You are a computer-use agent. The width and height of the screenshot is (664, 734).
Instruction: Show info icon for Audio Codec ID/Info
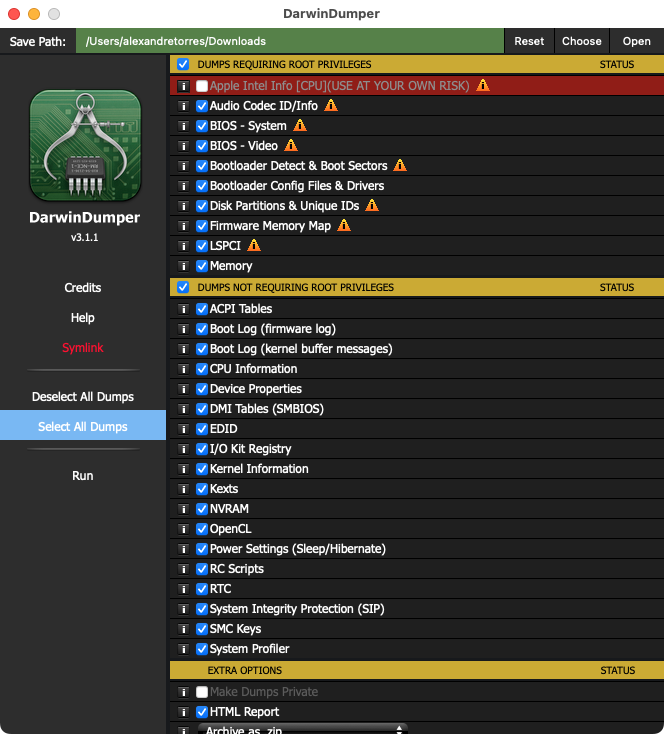[184, 106]
